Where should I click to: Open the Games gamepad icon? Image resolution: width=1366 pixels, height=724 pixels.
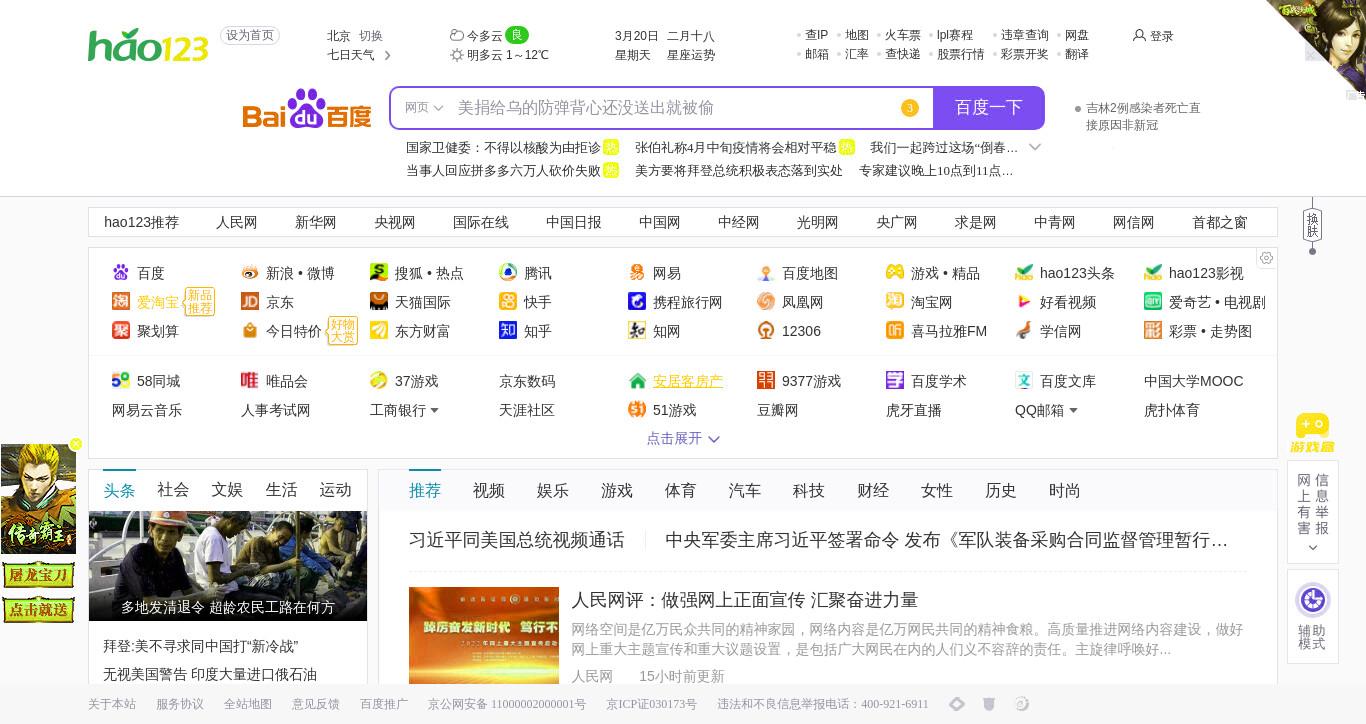click(895, 272)
